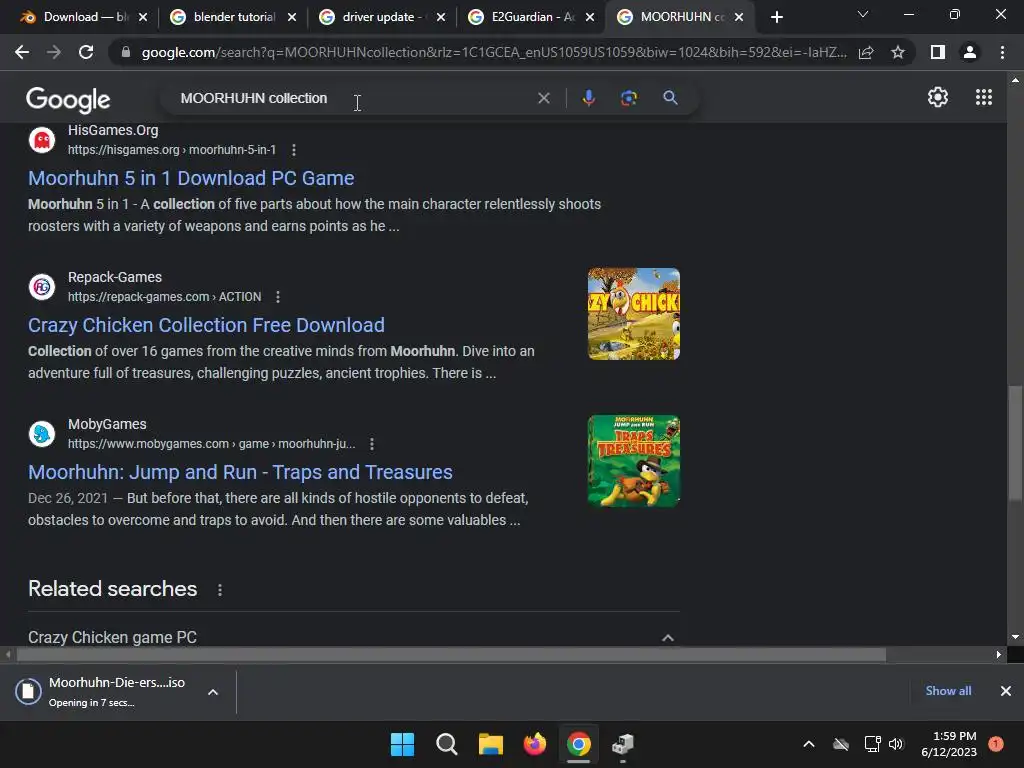Open Crazy Chicken Collection Free Download link

click(206, 325)
